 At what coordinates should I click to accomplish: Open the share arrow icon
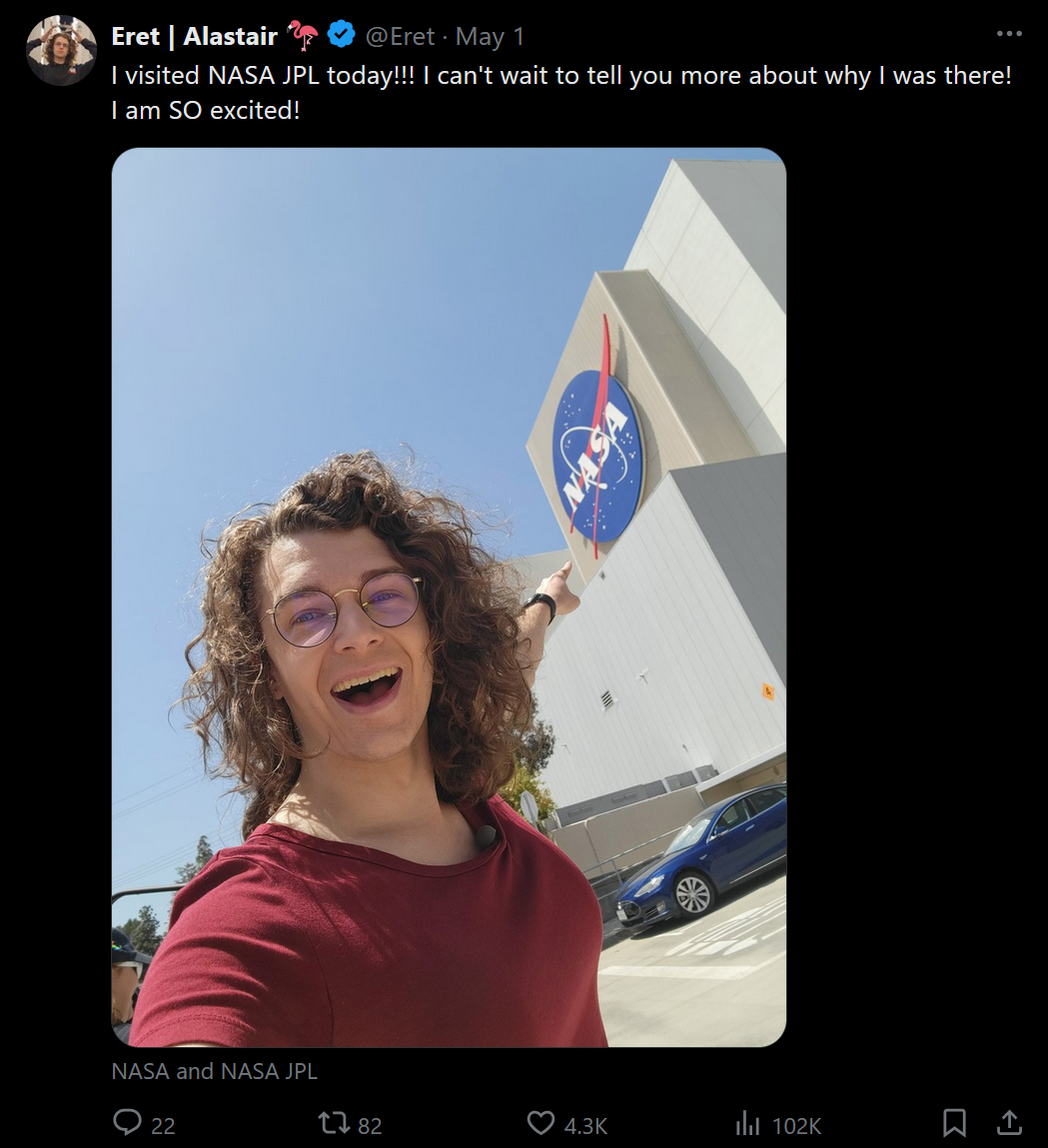(x=1009, y=1122)
